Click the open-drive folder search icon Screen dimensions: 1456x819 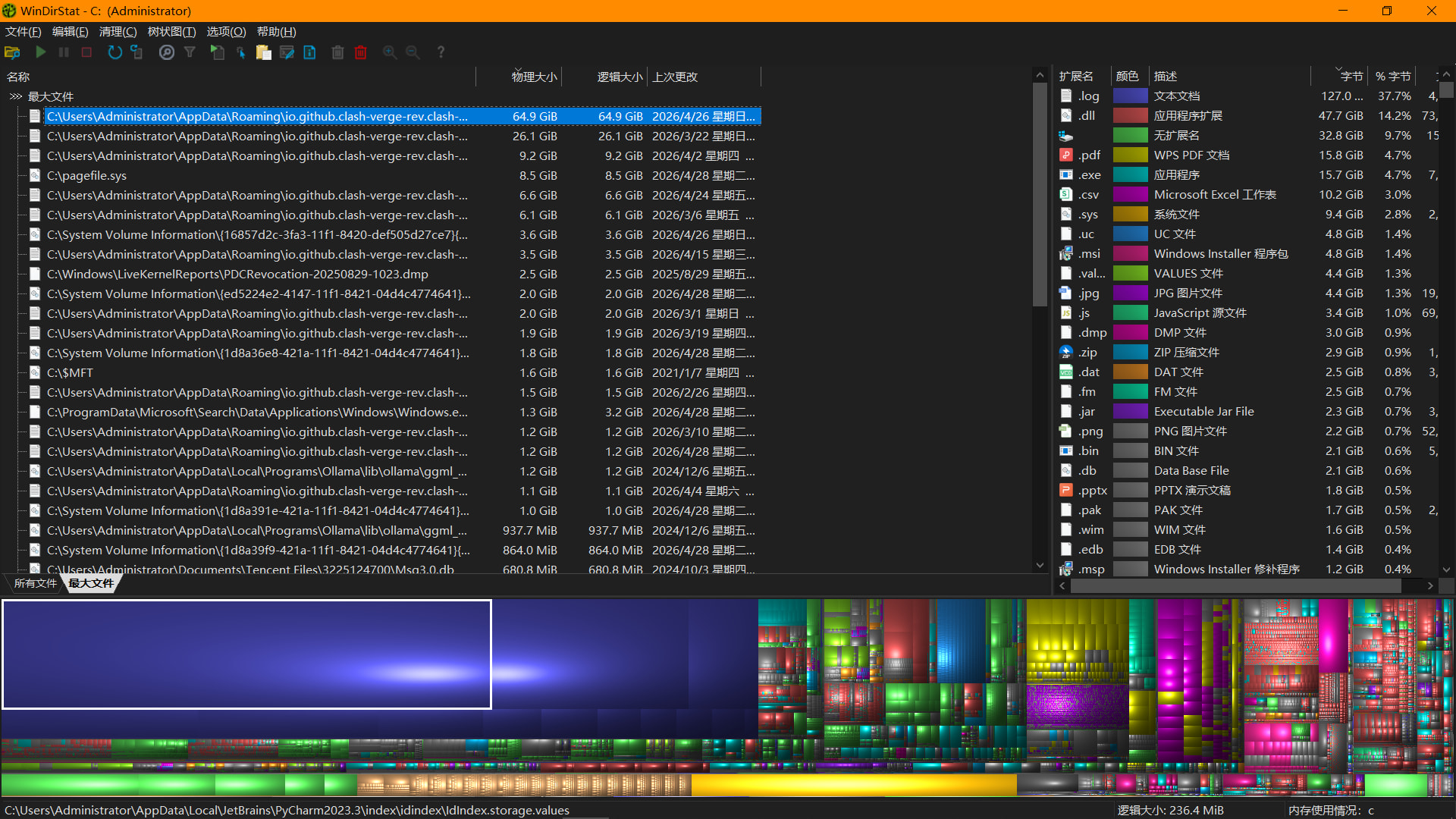[x=12, y=52]
